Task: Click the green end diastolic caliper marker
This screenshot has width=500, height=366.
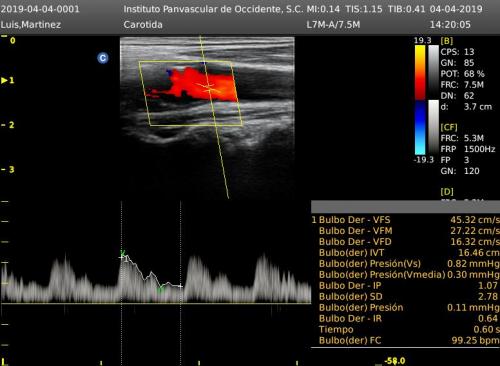Action: pos(161,288)
